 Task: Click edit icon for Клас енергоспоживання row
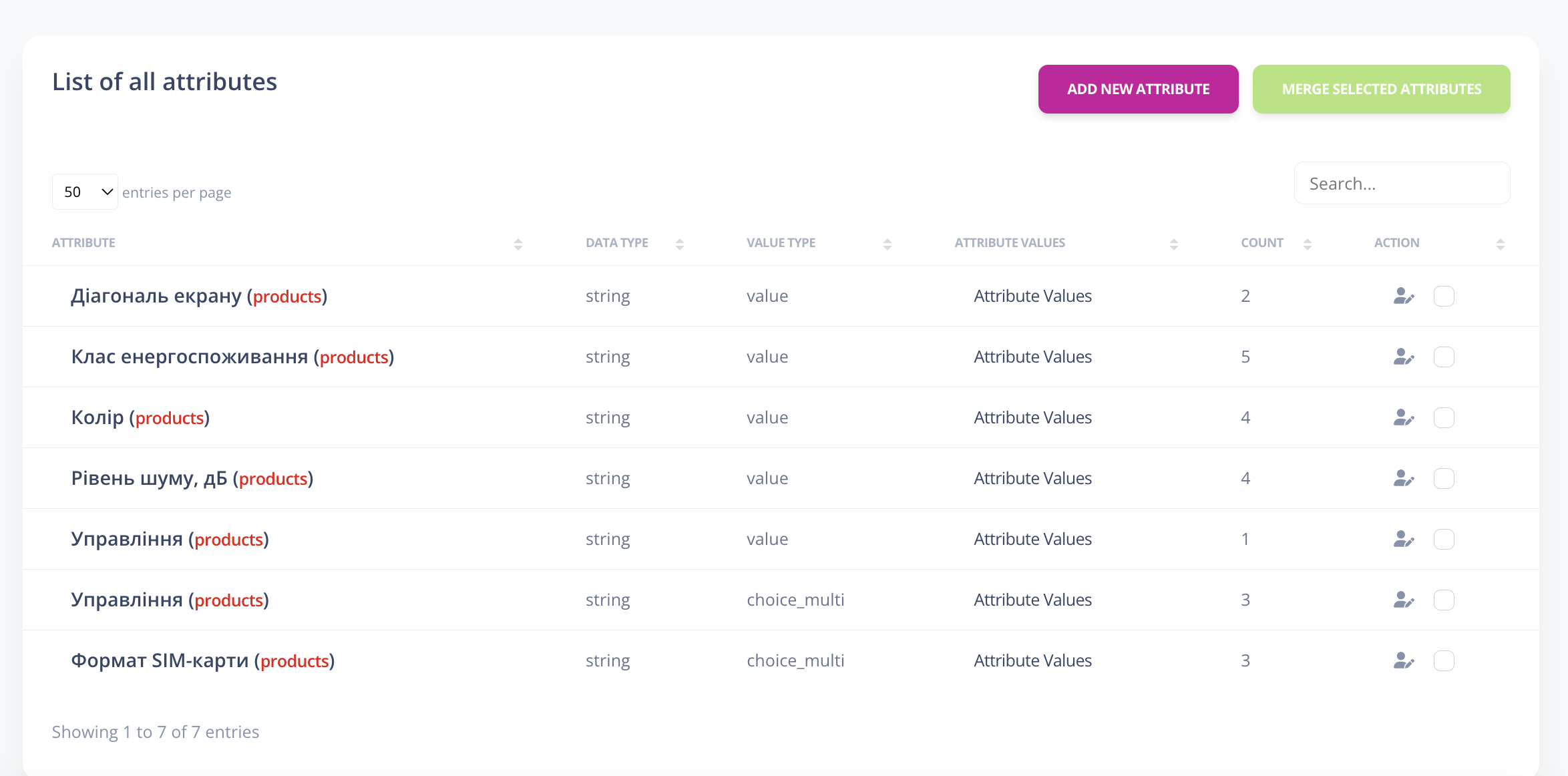point(1403,357)
